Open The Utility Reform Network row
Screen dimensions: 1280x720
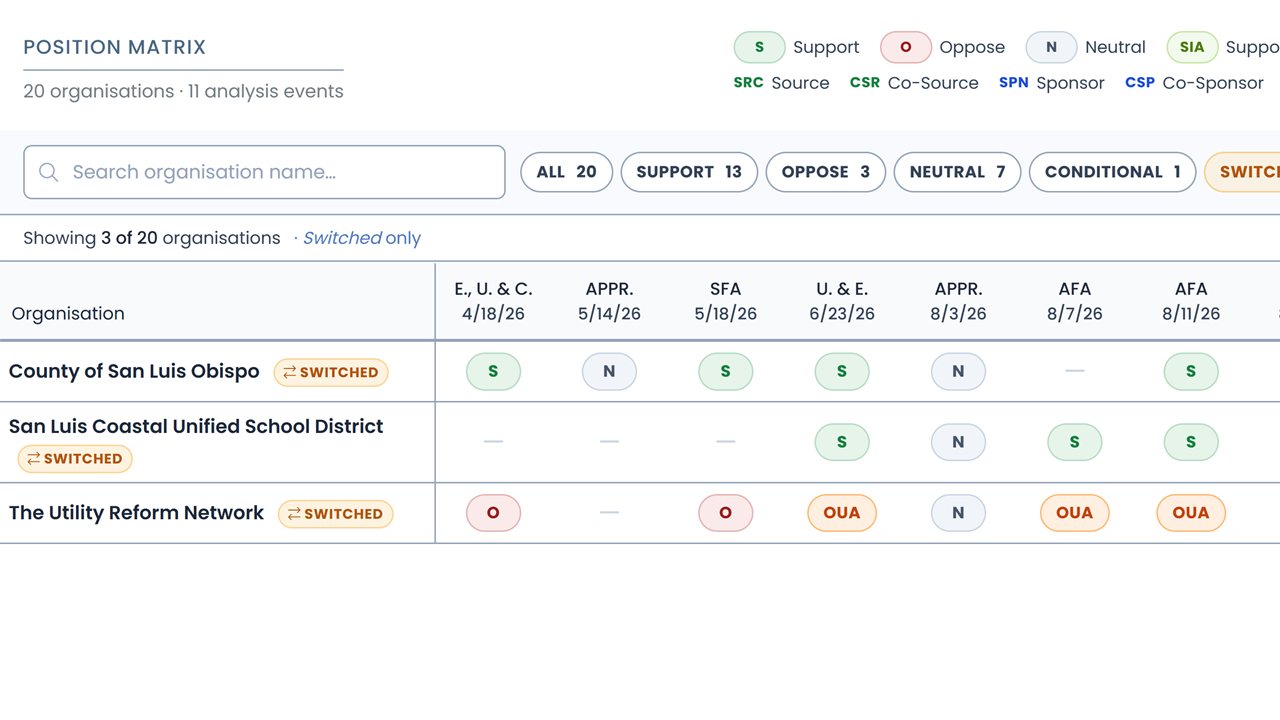(640, 514)
